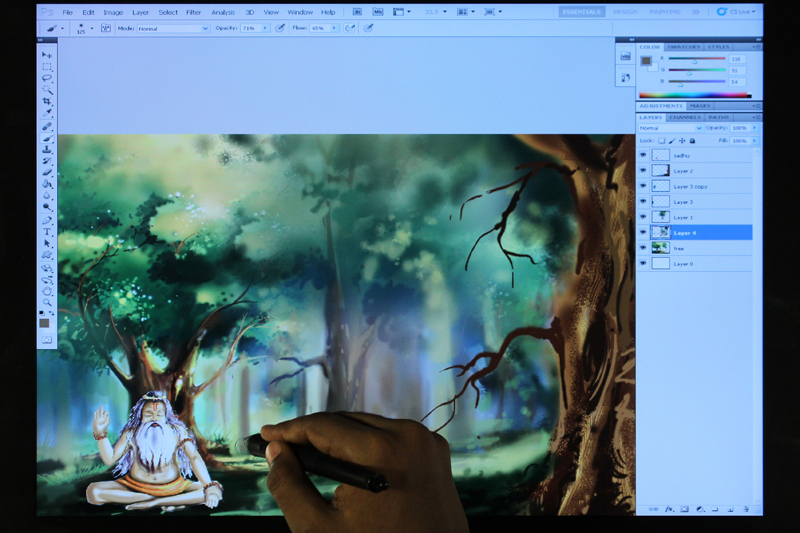Switch to the Channels tab
Image resolution: width=800 pixels, height=533 pixels.
coord(685,117)
